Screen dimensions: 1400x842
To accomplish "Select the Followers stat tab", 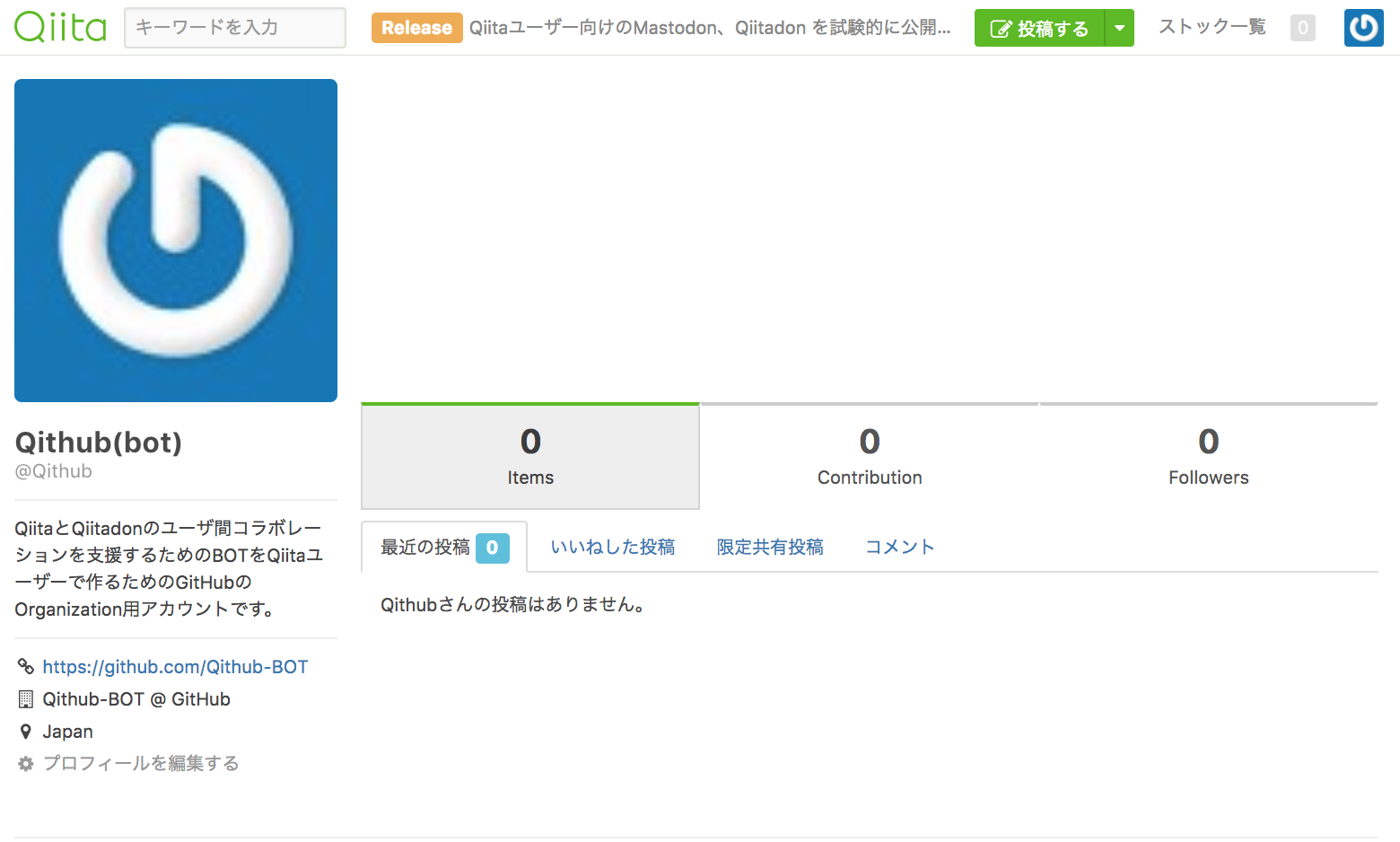I will [x=1209, y=456].
